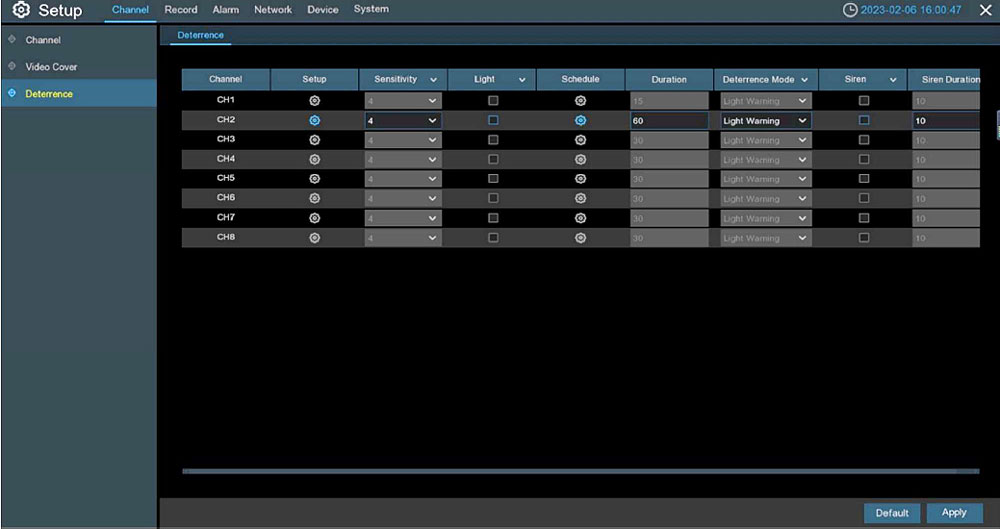The image size is (1000, 529).
Task: Open CH1 setup gear icon
Action: 314,101
